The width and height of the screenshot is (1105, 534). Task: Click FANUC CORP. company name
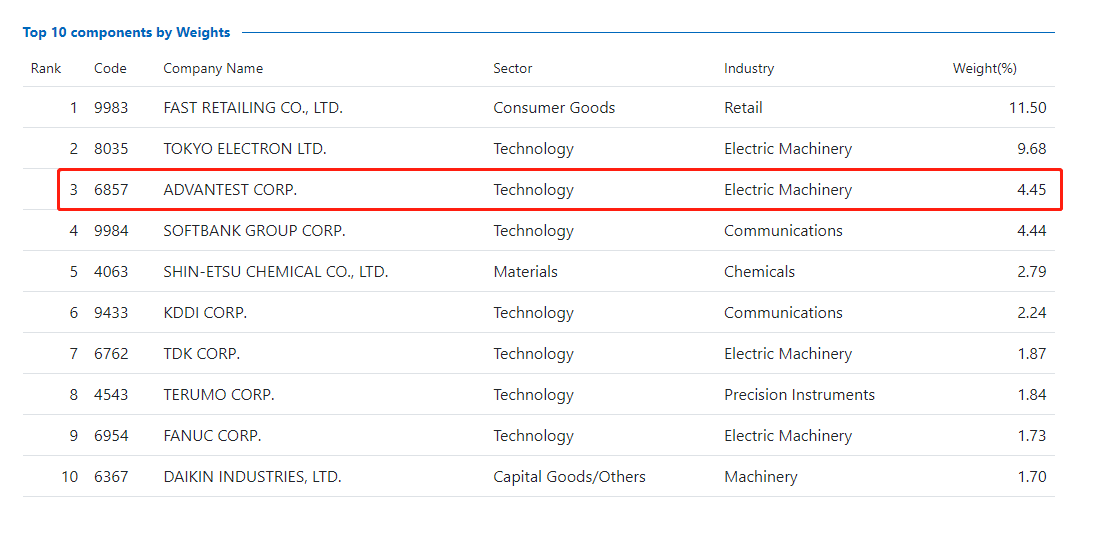tap(212, 435)
